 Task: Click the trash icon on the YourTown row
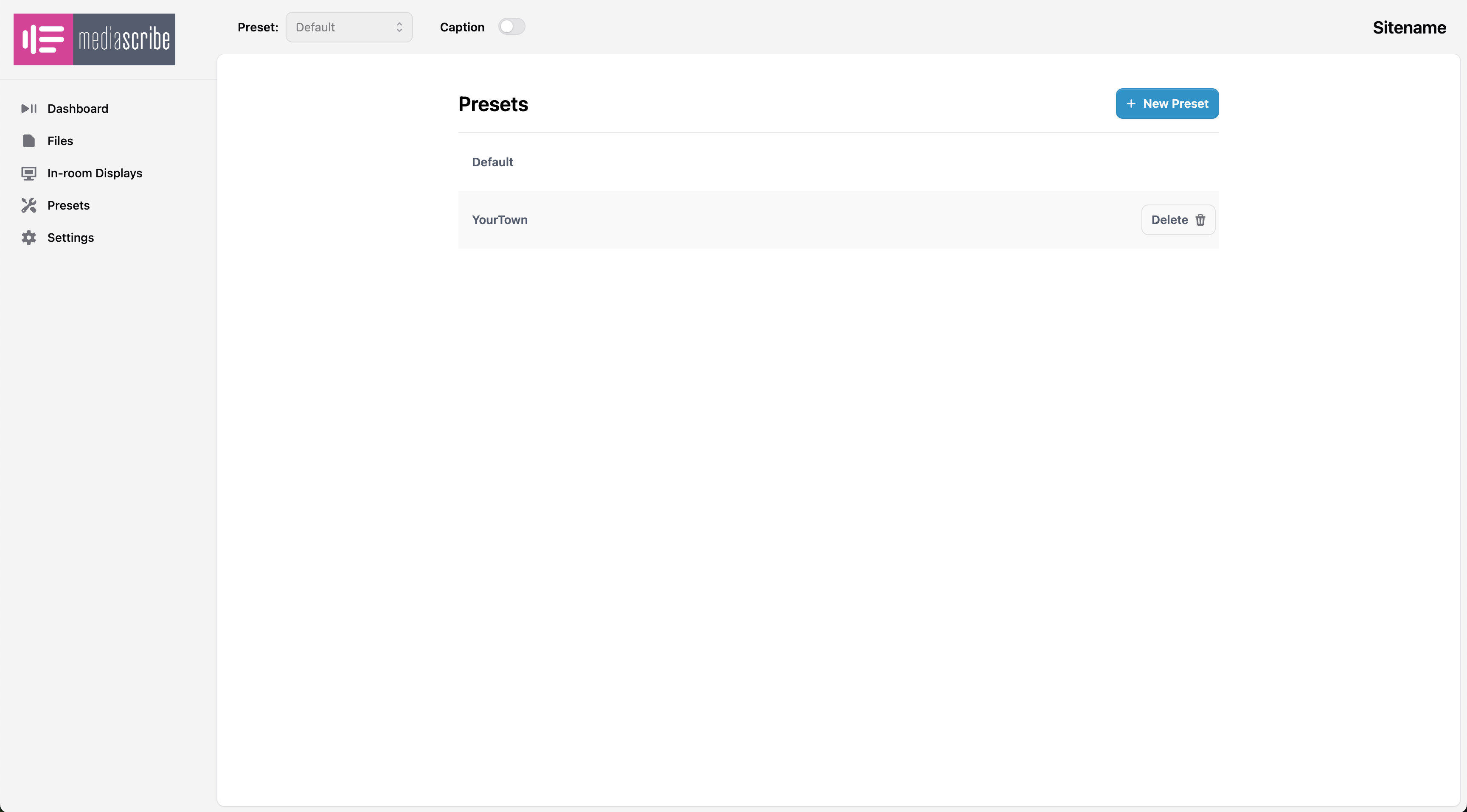pos(1200,220)
